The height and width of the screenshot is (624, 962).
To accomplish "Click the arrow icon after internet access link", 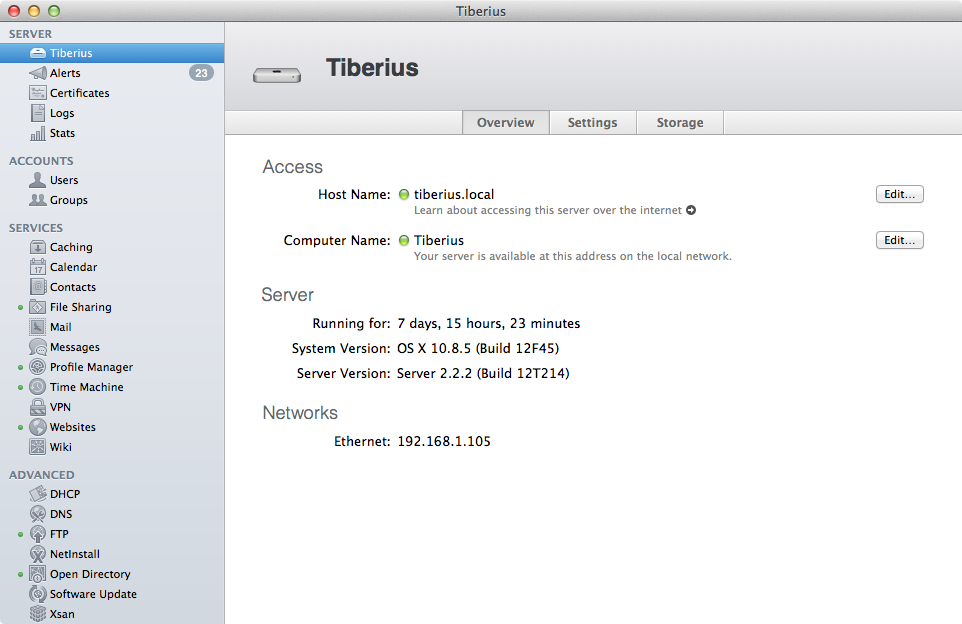I will (x=691, y=210).
